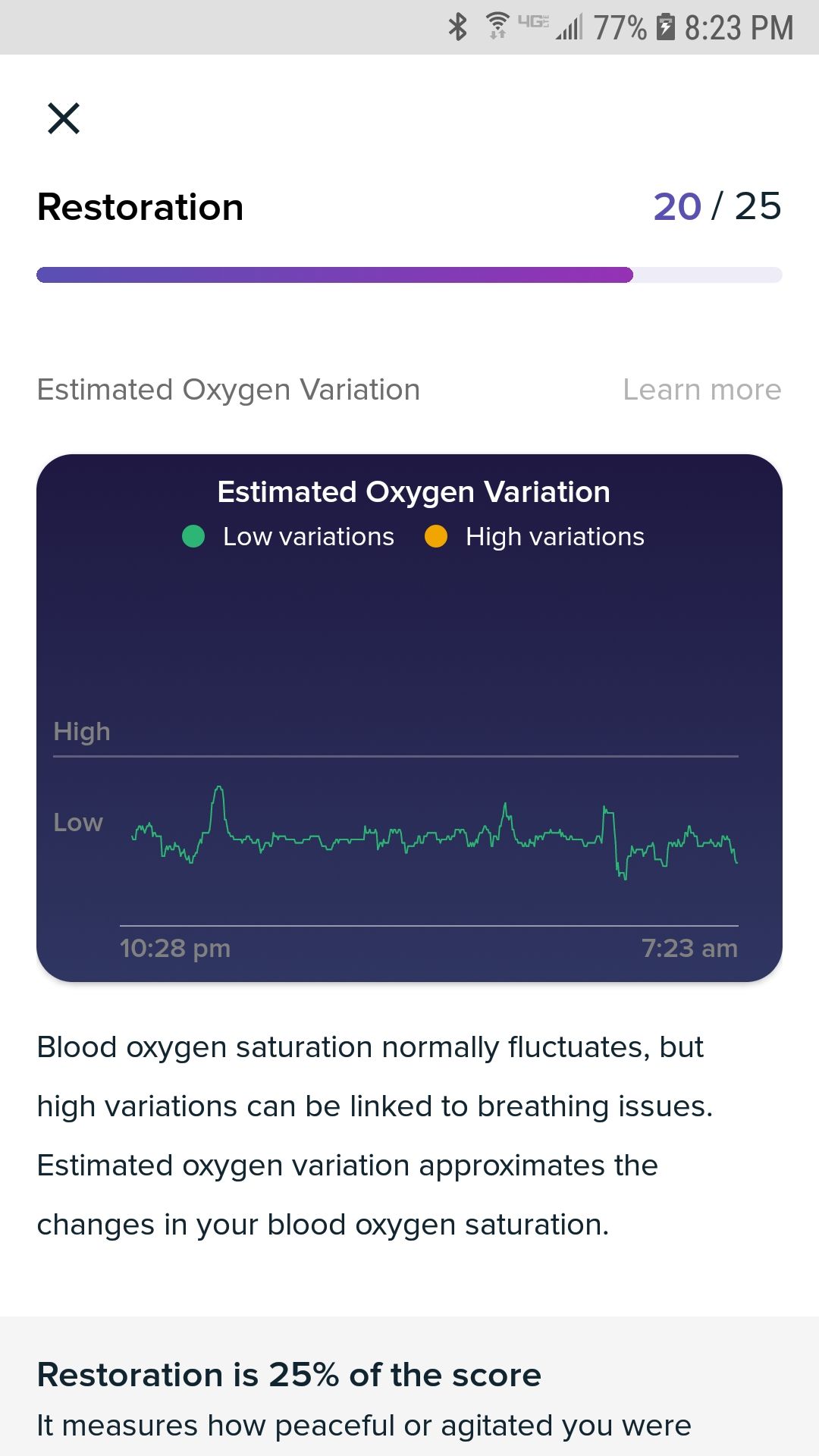Screen dimensions: 819x1456
Task: Tap the 20 / 25 restoration score
Action: [x=717, y=206]
